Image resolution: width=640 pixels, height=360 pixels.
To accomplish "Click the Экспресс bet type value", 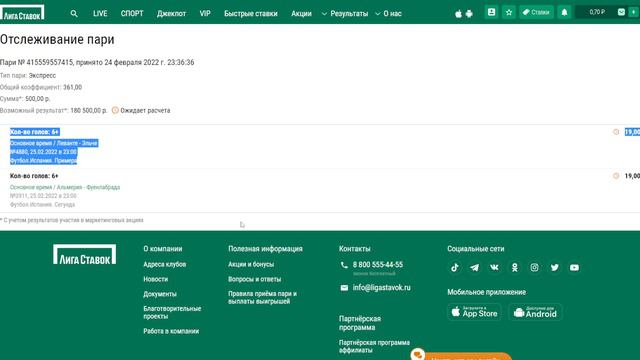I will [42, 76].
